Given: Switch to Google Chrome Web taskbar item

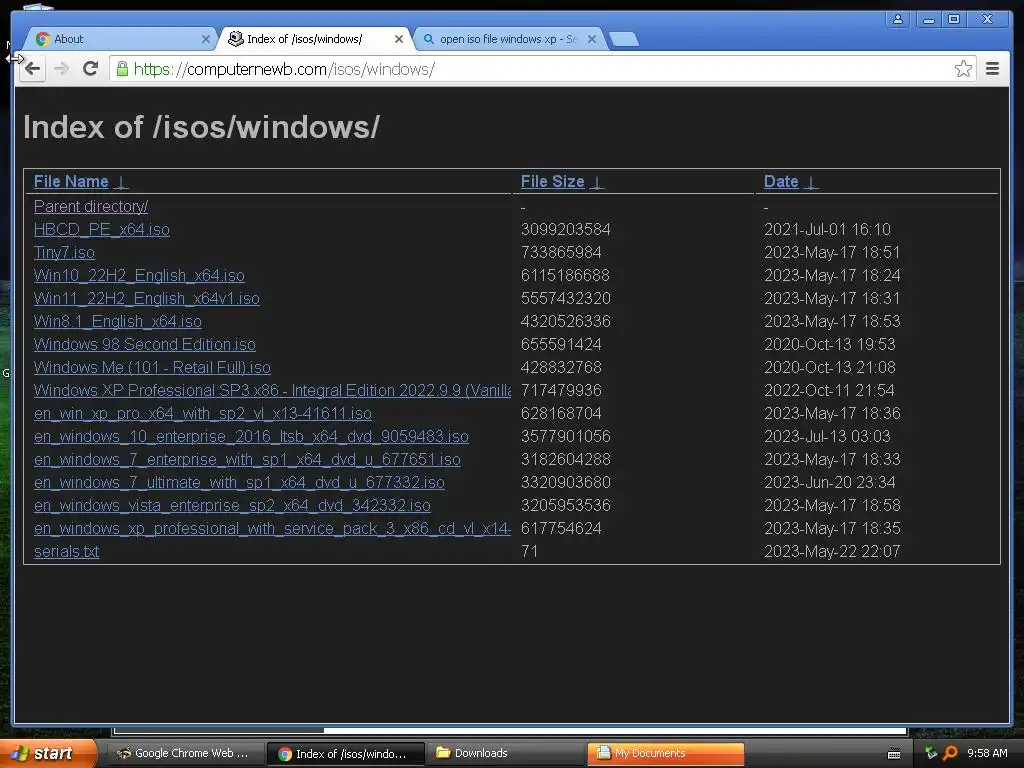Looking at the screenshot, I should pos(184,753).
